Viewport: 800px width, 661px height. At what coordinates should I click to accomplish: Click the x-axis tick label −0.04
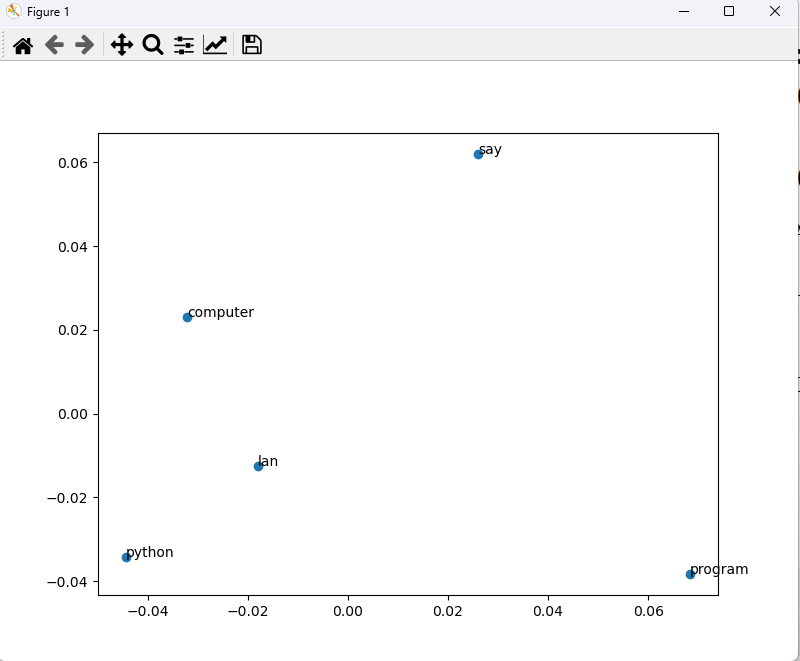point(148,611)
